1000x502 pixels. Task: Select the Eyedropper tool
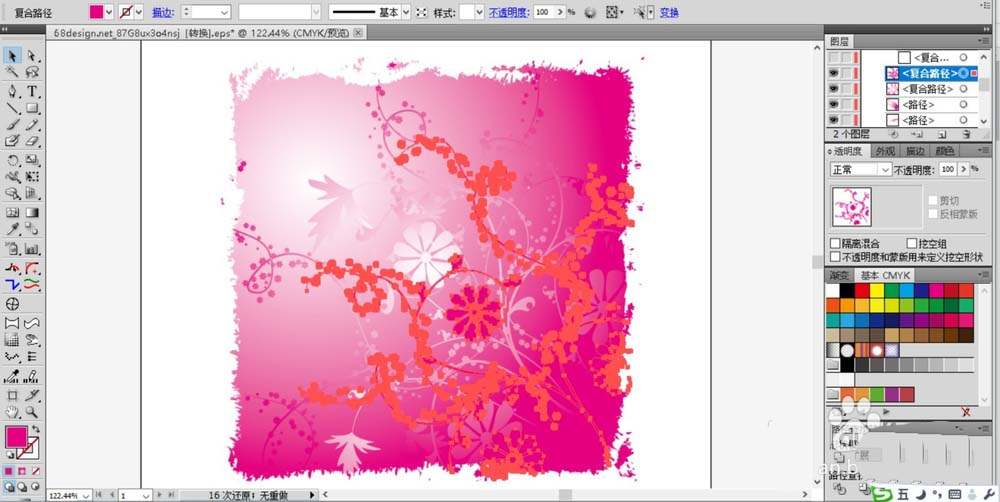click(x=12, y=229)
